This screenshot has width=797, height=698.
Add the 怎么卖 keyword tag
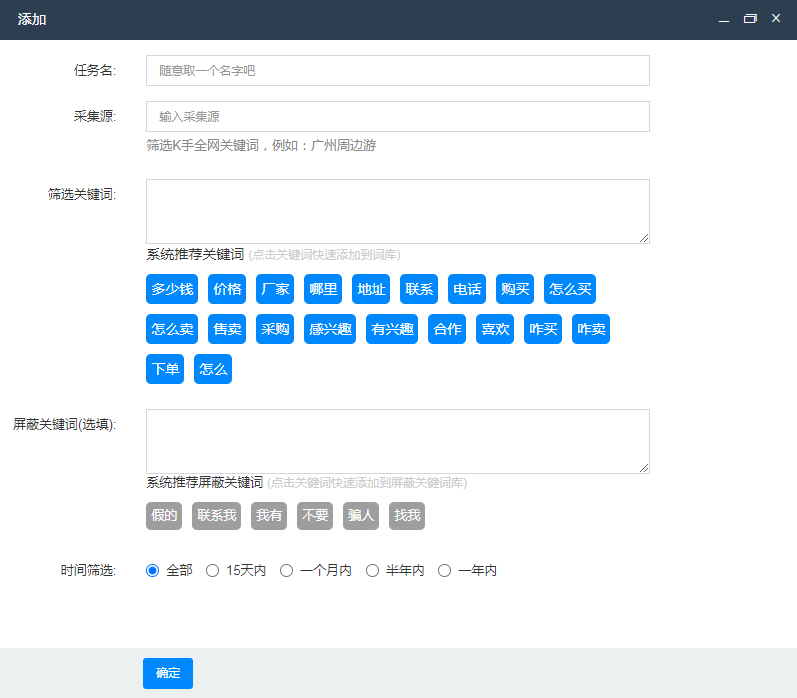click(x=172, y=329)
